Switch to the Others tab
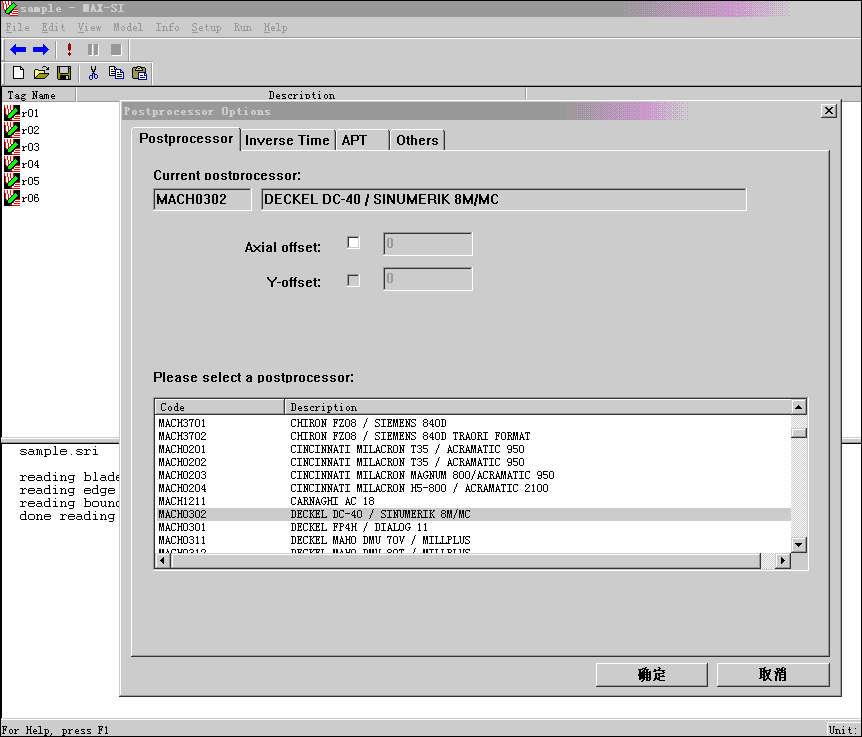The image size is (862, 737). [x=417, y=140]
